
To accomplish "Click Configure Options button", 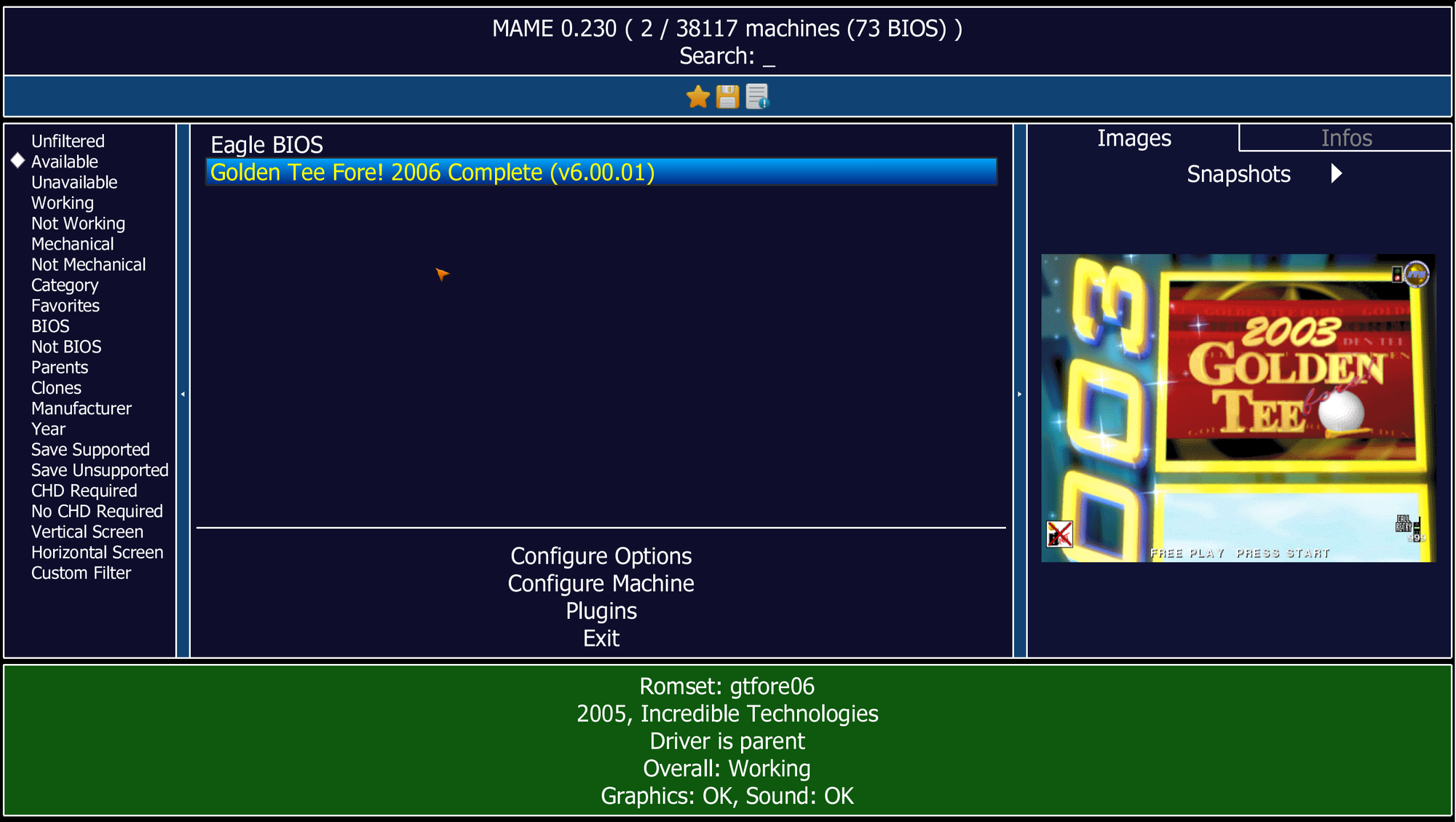I will (x=600, y=555).
